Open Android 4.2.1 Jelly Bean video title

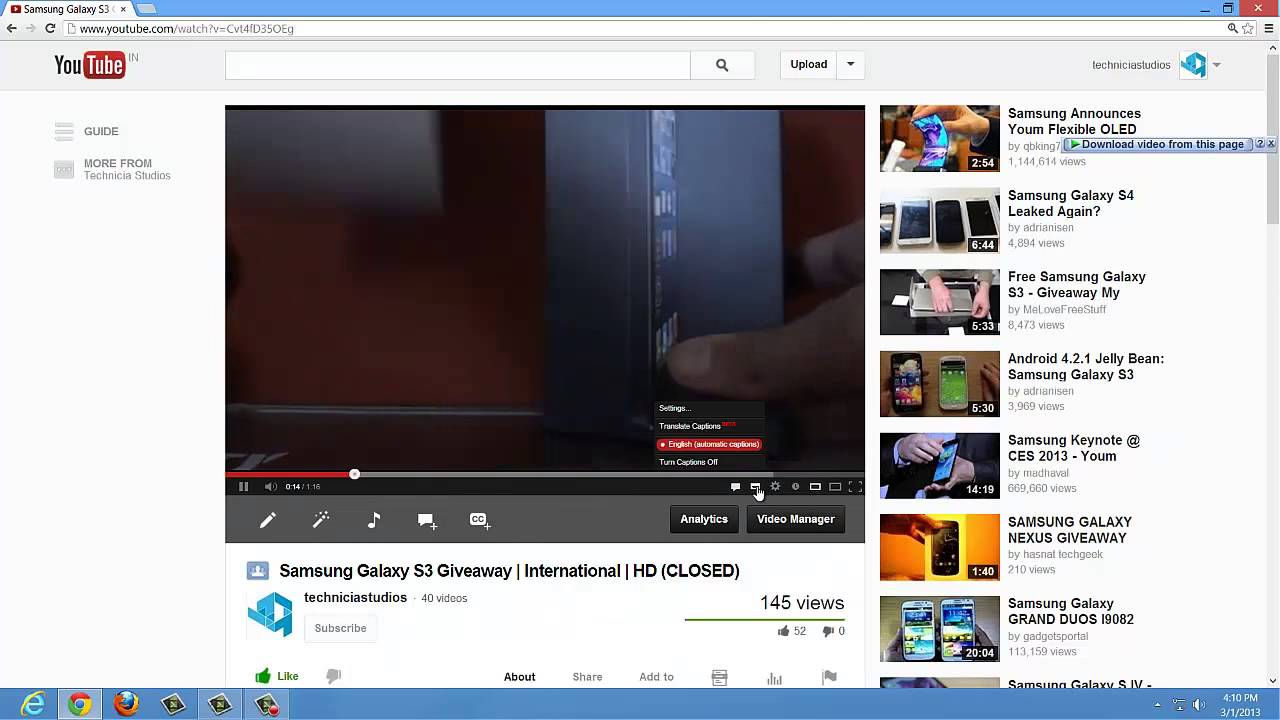(x=1086, y=366)
